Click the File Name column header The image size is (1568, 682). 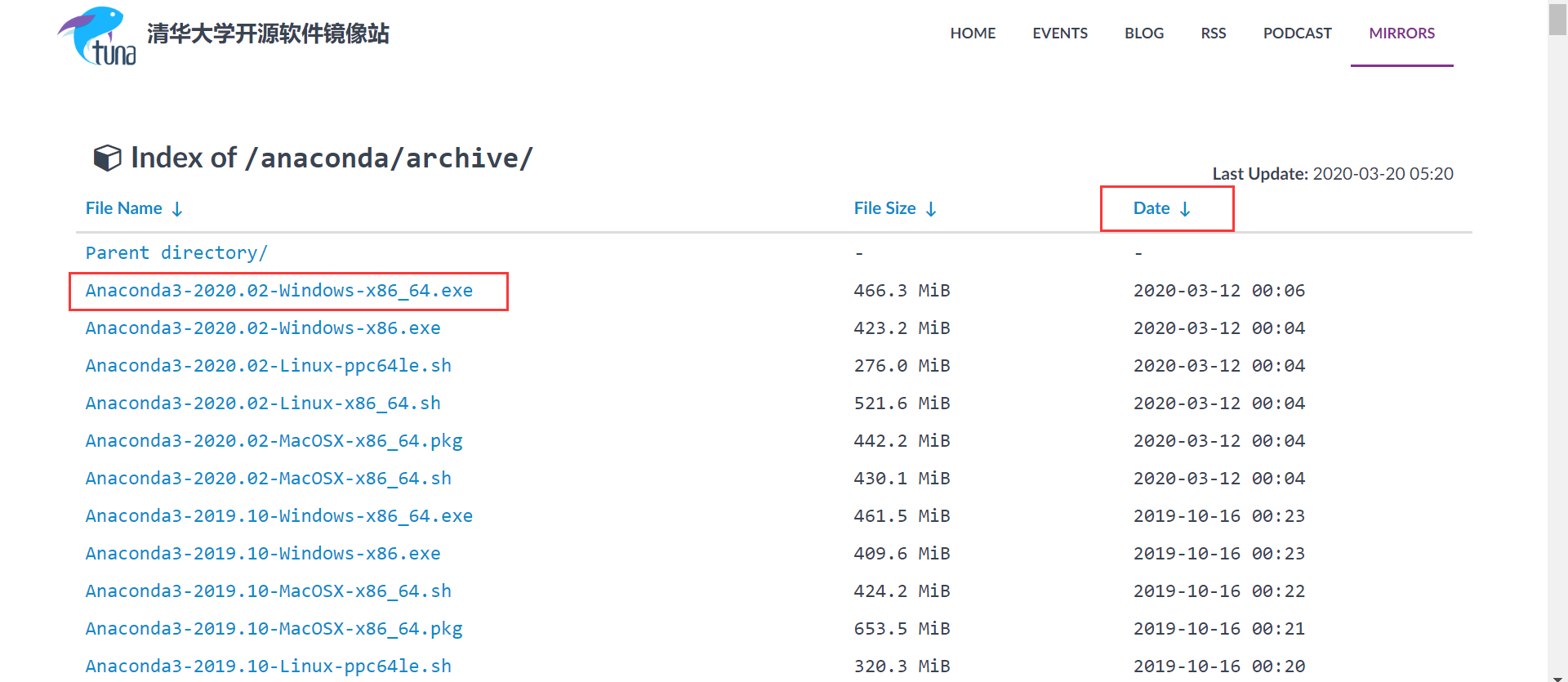coord(124,208)
